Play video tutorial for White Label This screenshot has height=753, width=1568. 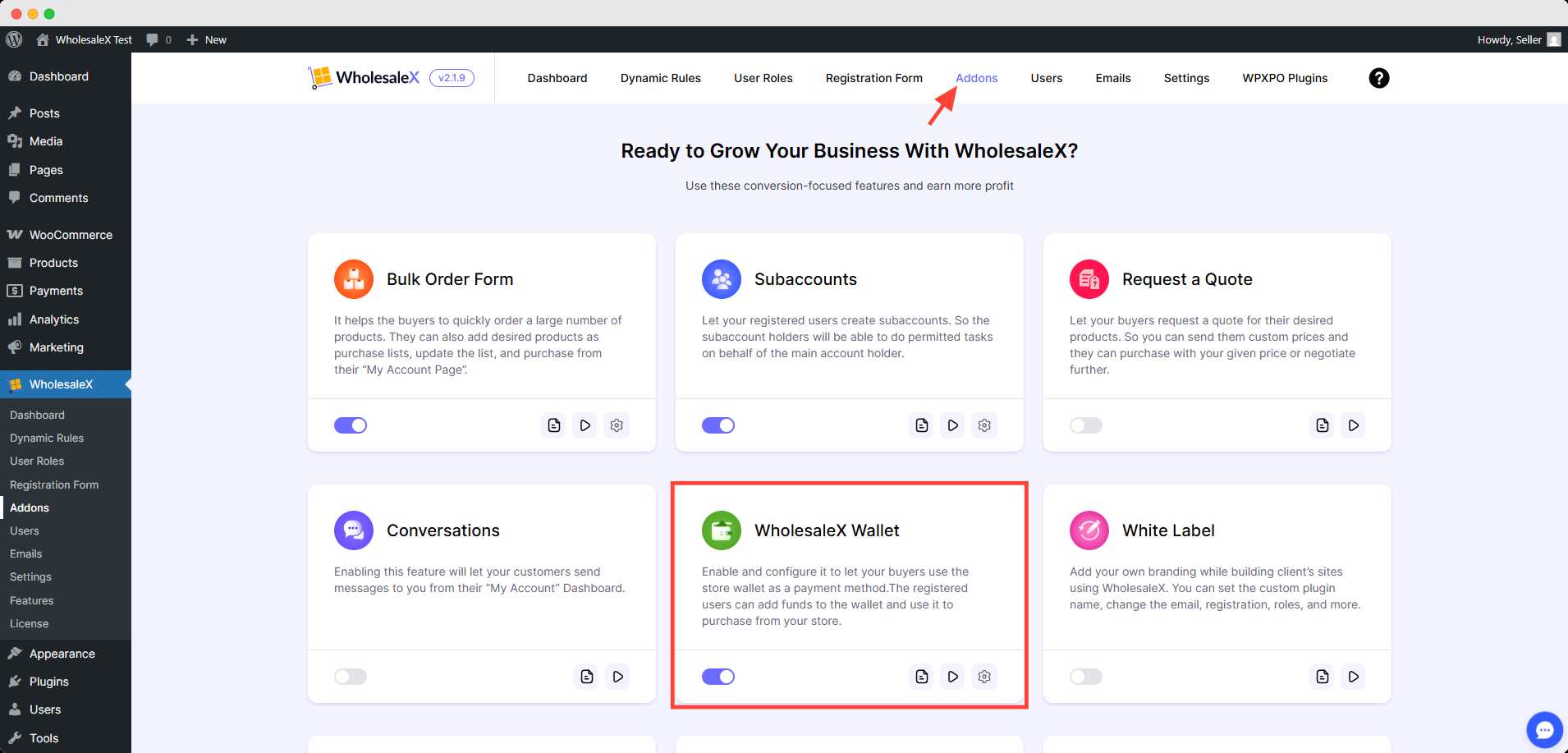[1354, 677]
